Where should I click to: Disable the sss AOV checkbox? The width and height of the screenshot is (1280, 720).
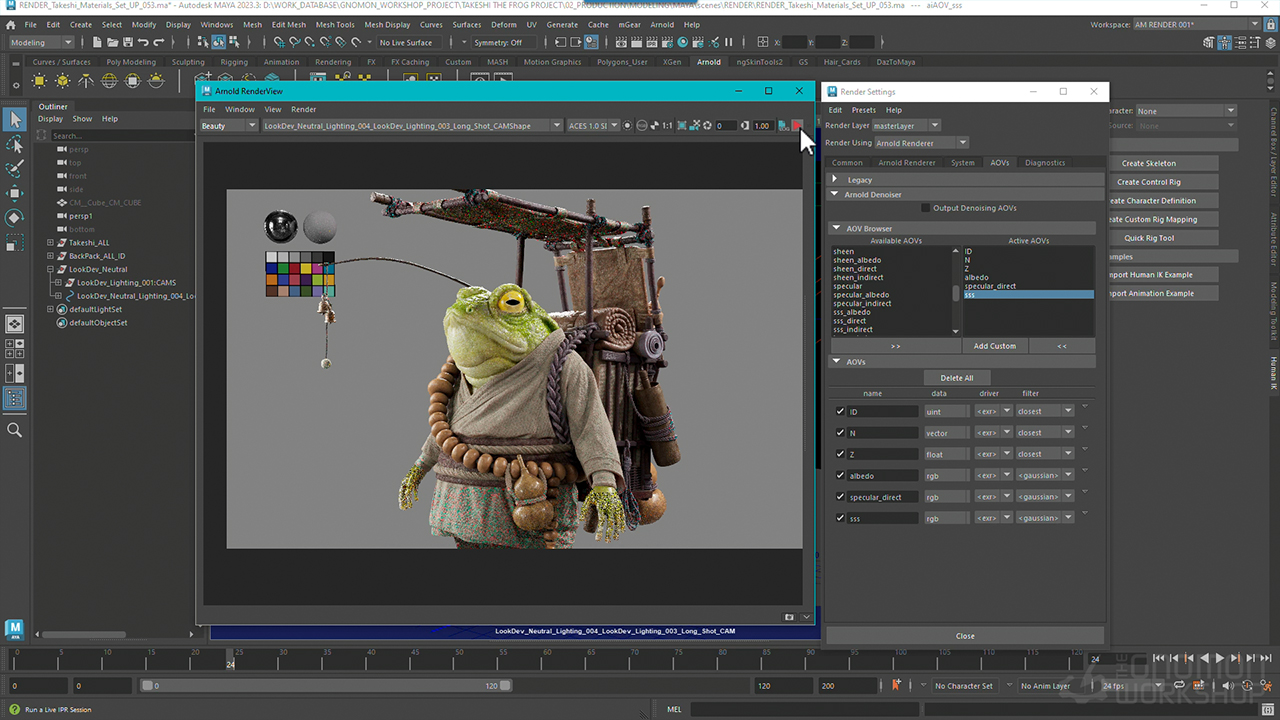(840, 518)
